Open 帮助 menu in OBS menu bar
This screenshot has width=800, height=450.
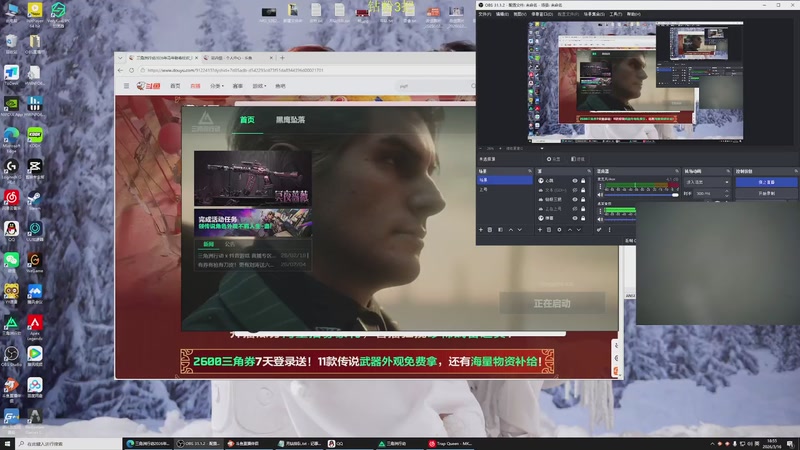[633, 14]
